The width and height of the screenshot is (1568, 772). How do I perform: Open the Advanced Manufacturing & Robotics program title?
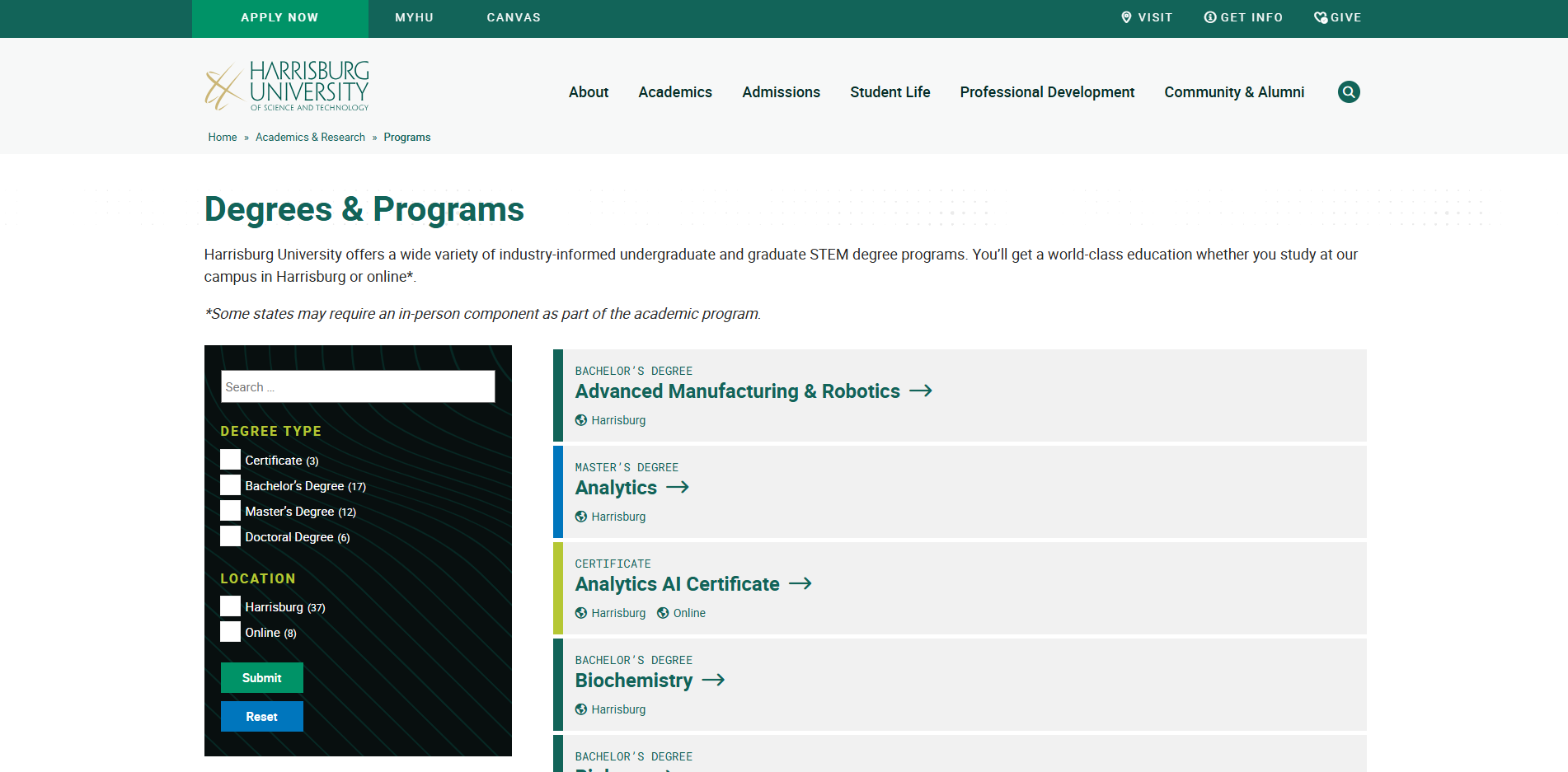coord(738,391)
